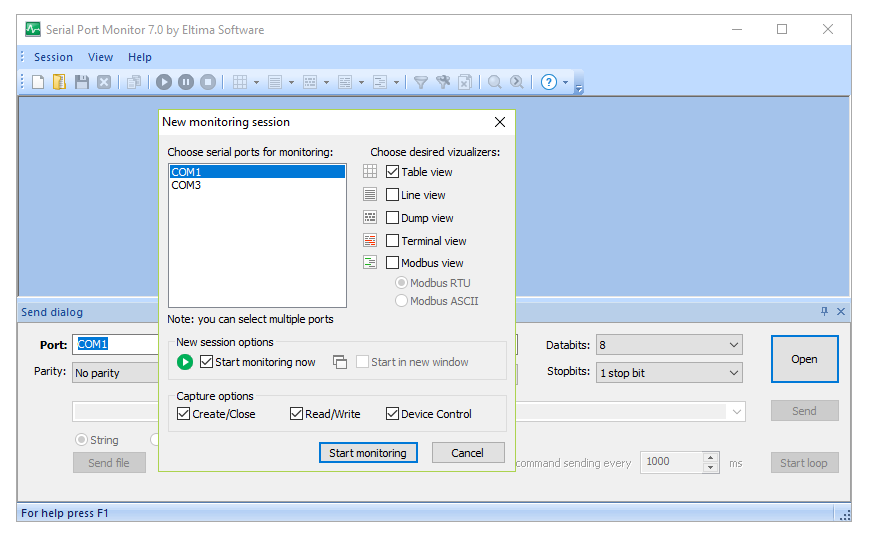Screen dimensions: 872x536
Task: Expand the Terminal view toolbar dropdown arrow
Action: (361, 82)
